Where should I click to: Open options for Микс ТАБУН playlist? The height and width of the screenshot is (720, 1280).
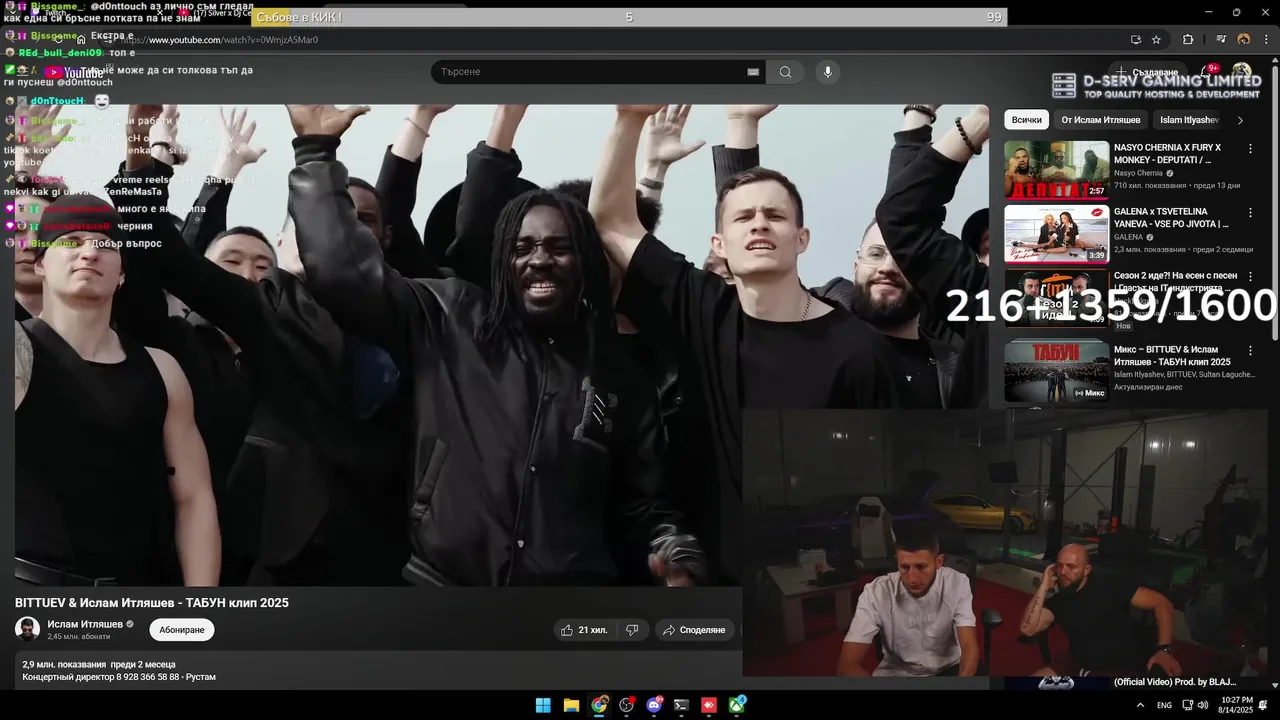[x=1250, y=351]
